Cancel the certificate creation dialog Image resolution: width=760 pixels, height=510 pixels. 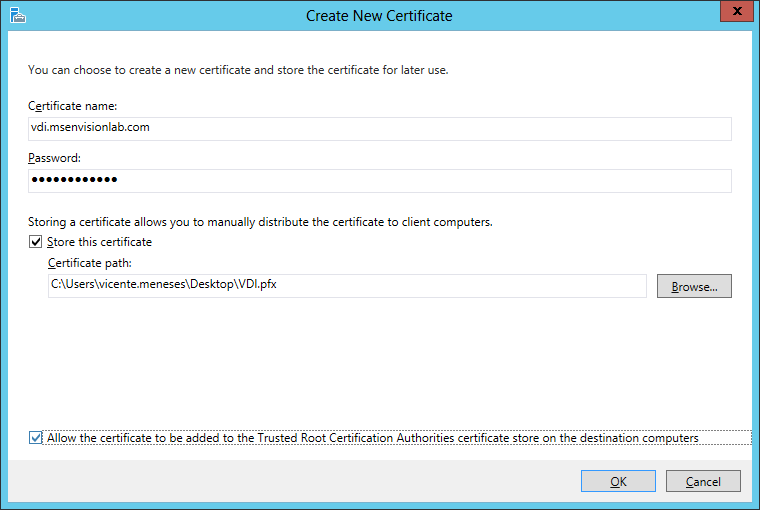703,481
